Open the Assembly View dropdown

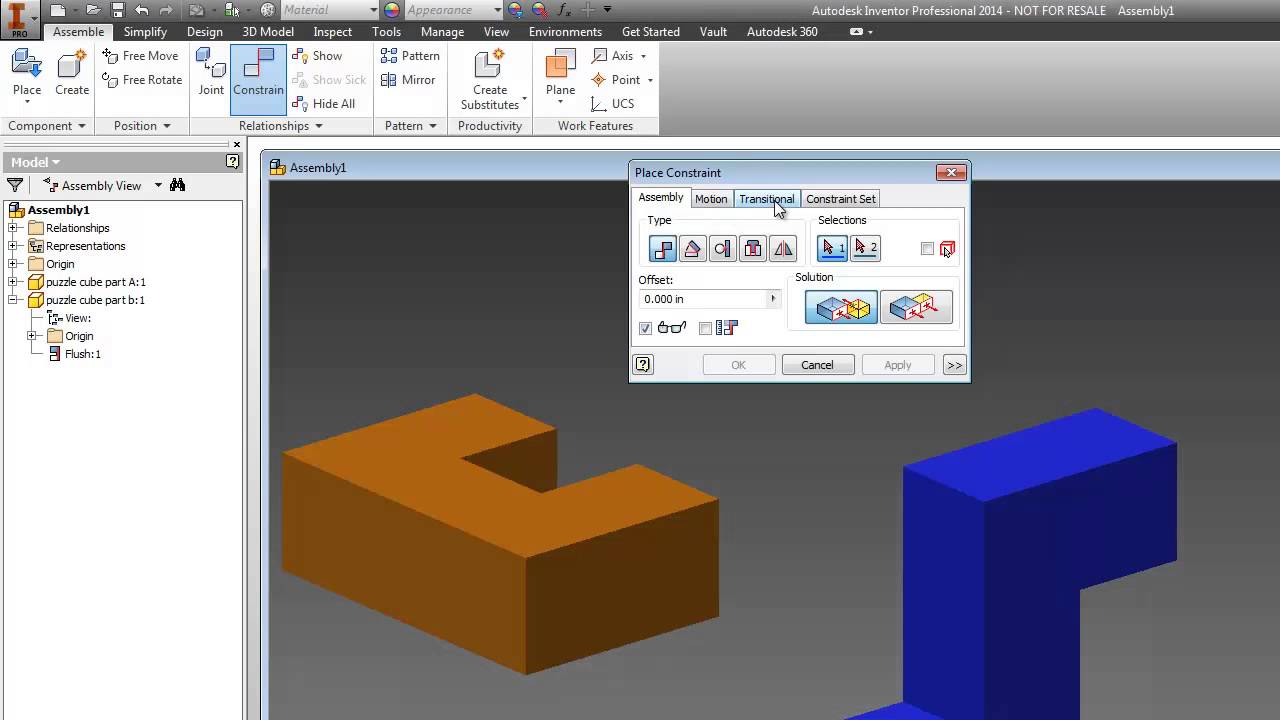pos(158,186)
